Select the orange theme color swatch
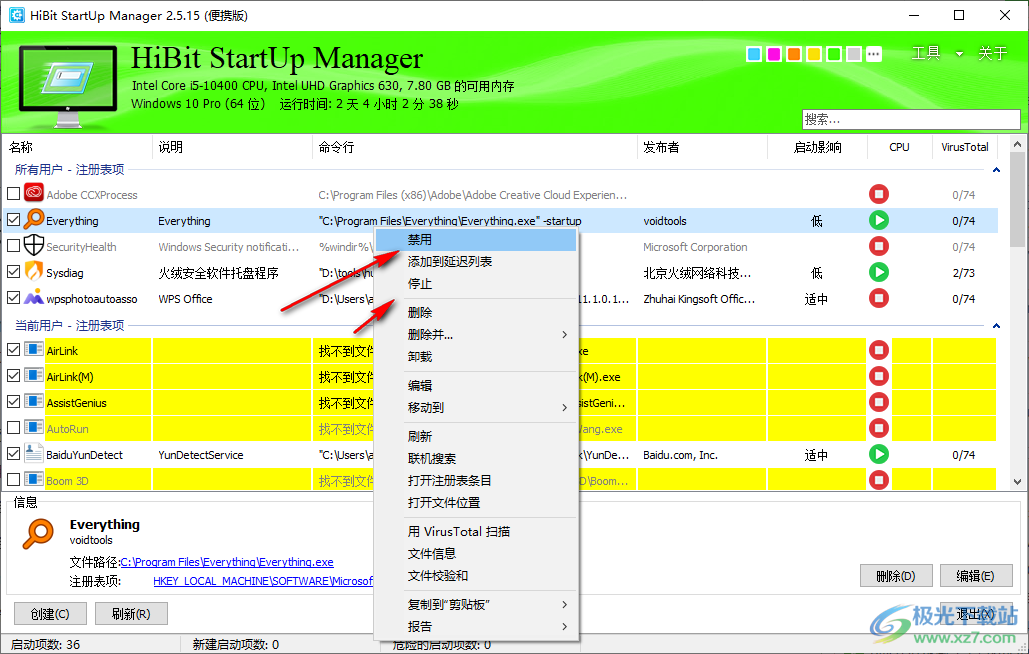 coord(794,54)
